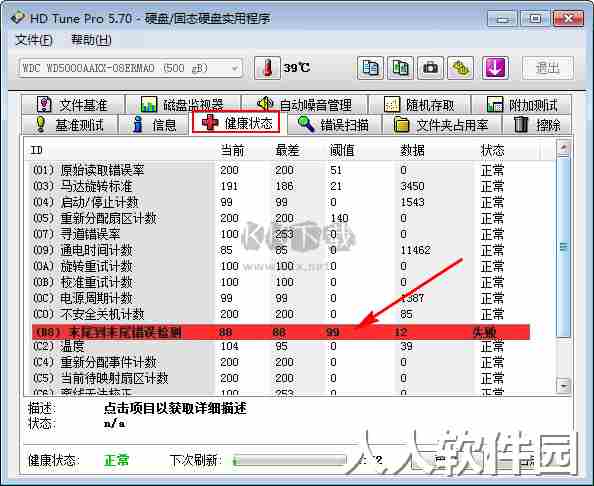Maximize the HD Tune Pro window
594x486 pixels.
535,19
